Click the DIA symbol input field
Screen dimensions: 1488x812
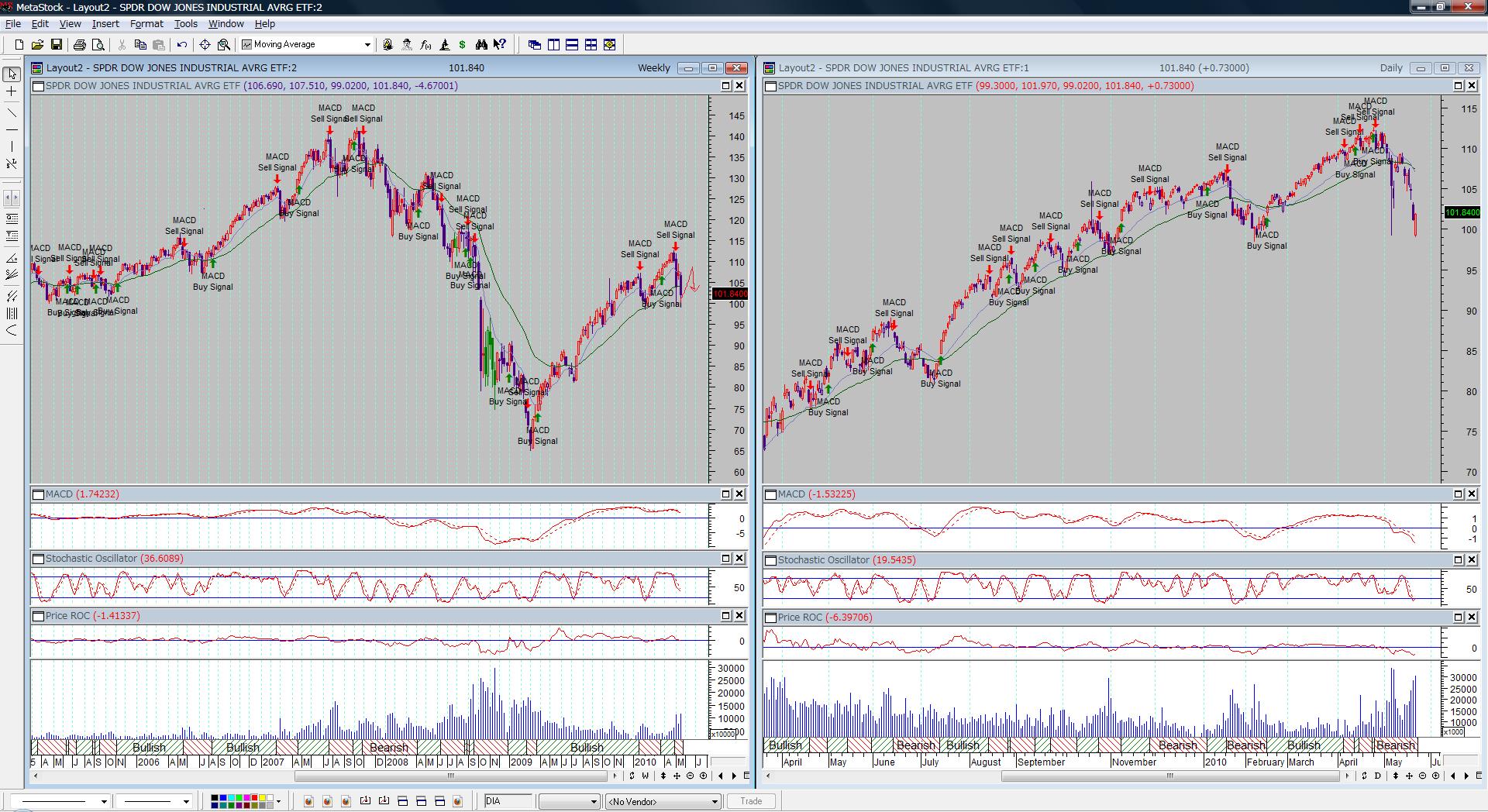pyautogui.click(x=508, y=801)
